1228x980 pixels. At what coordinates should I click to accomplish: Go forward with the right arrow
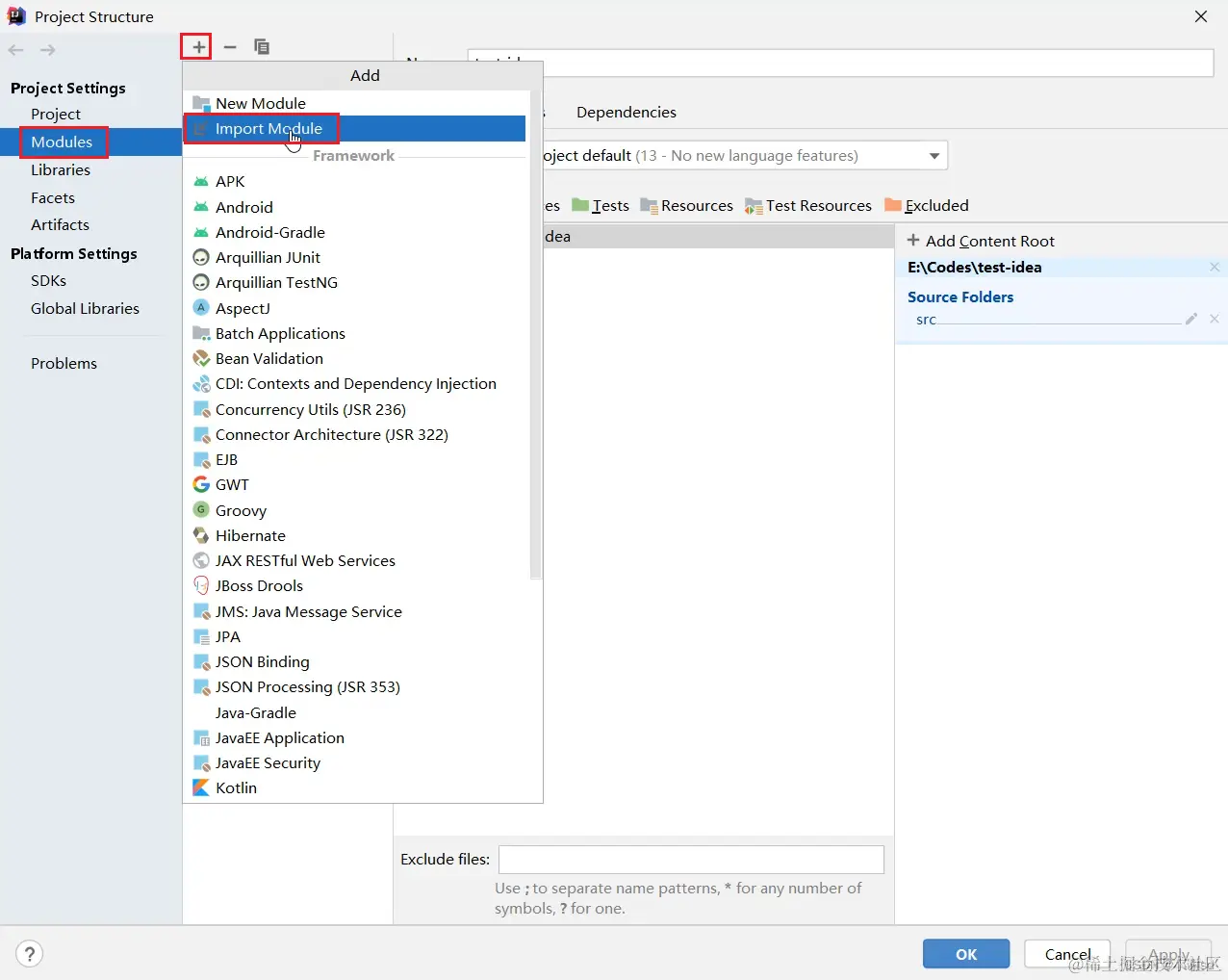click(x=47, y=49)
